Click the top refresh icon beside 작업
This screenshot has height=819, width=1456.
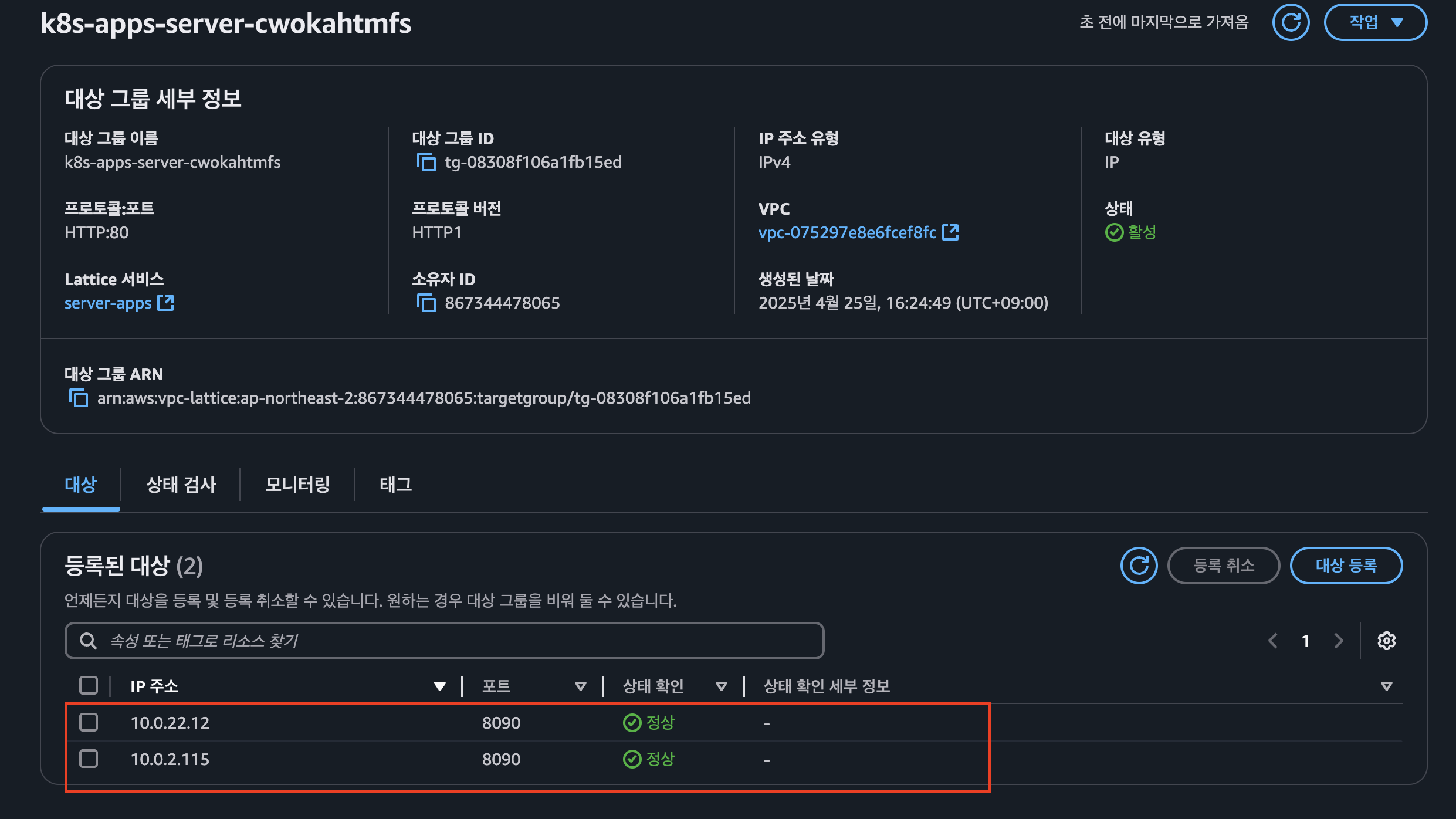point(1291,23)
